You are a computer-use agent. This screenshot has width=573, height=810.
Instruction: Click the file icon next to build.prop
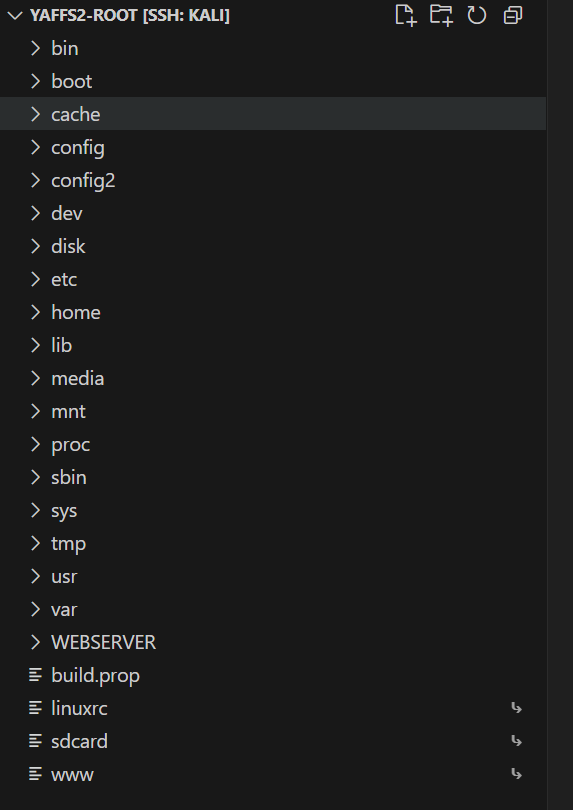36,675
